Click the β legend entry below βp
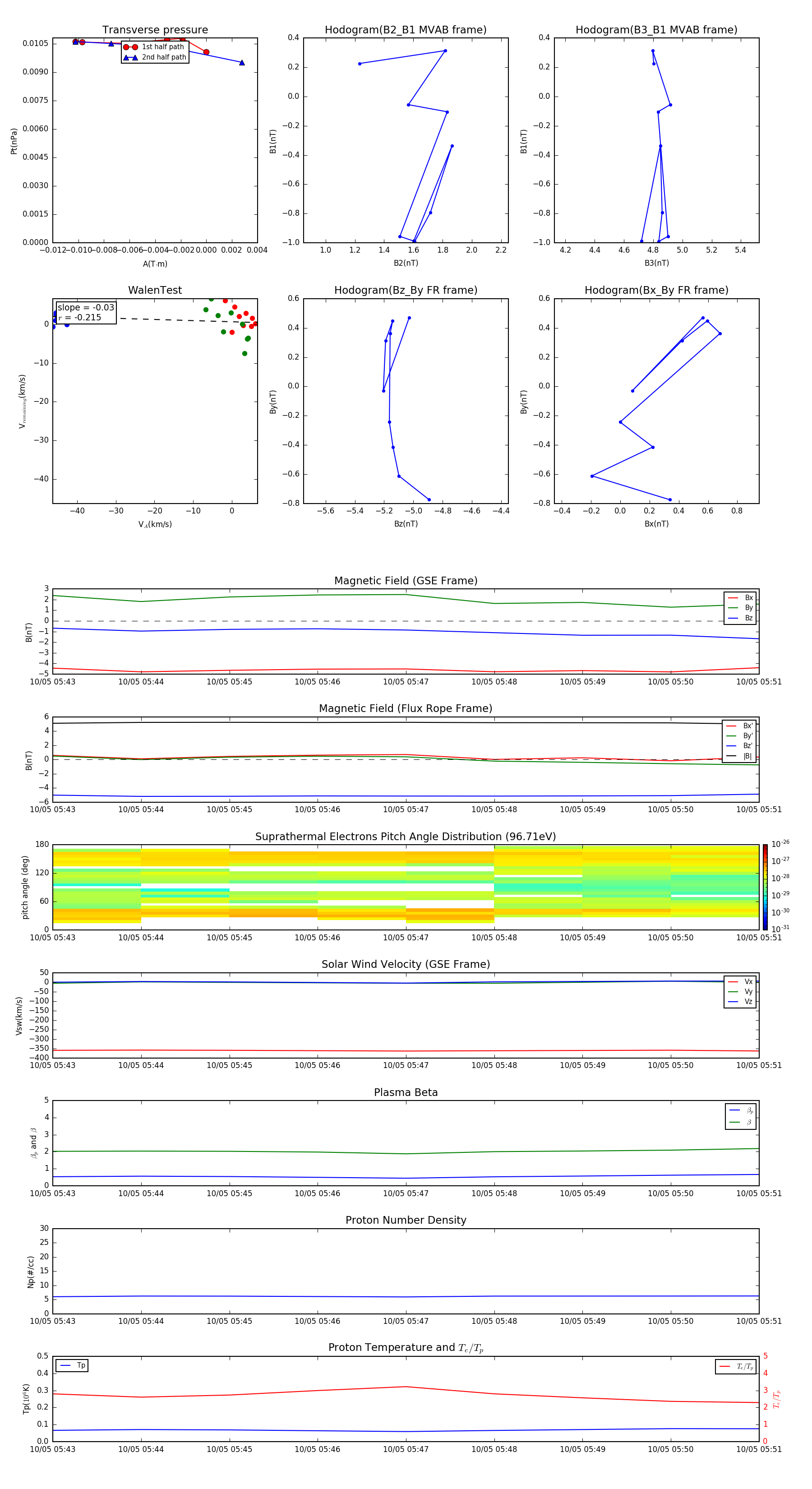This screenshot has height=1489, width=812. pyautogui.click(x=741, y=1122)
